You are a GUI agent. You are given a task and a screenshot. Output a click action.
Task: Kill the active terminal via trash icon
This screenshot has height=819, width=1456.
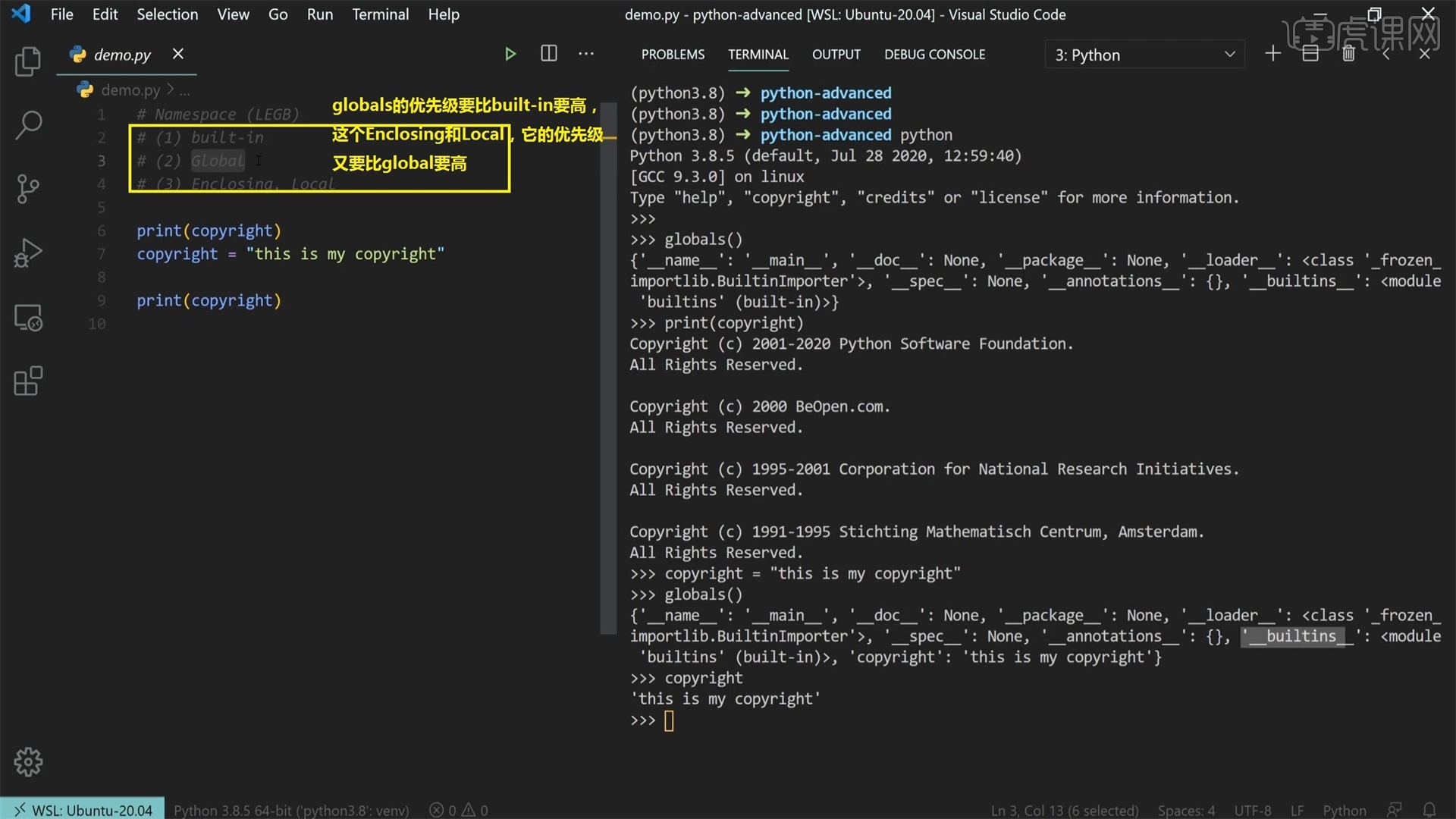pos(1349,53)
